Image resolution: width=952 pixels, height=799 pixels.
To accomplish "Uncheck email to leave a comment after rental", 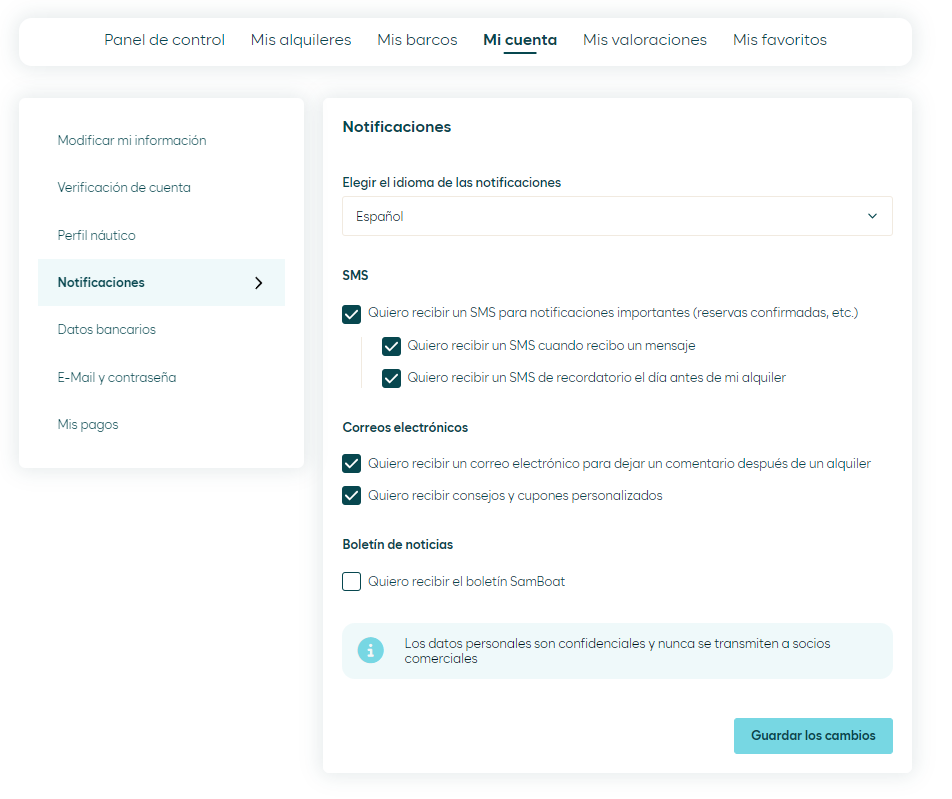I will pyautogui.click(x=352, y=464).
